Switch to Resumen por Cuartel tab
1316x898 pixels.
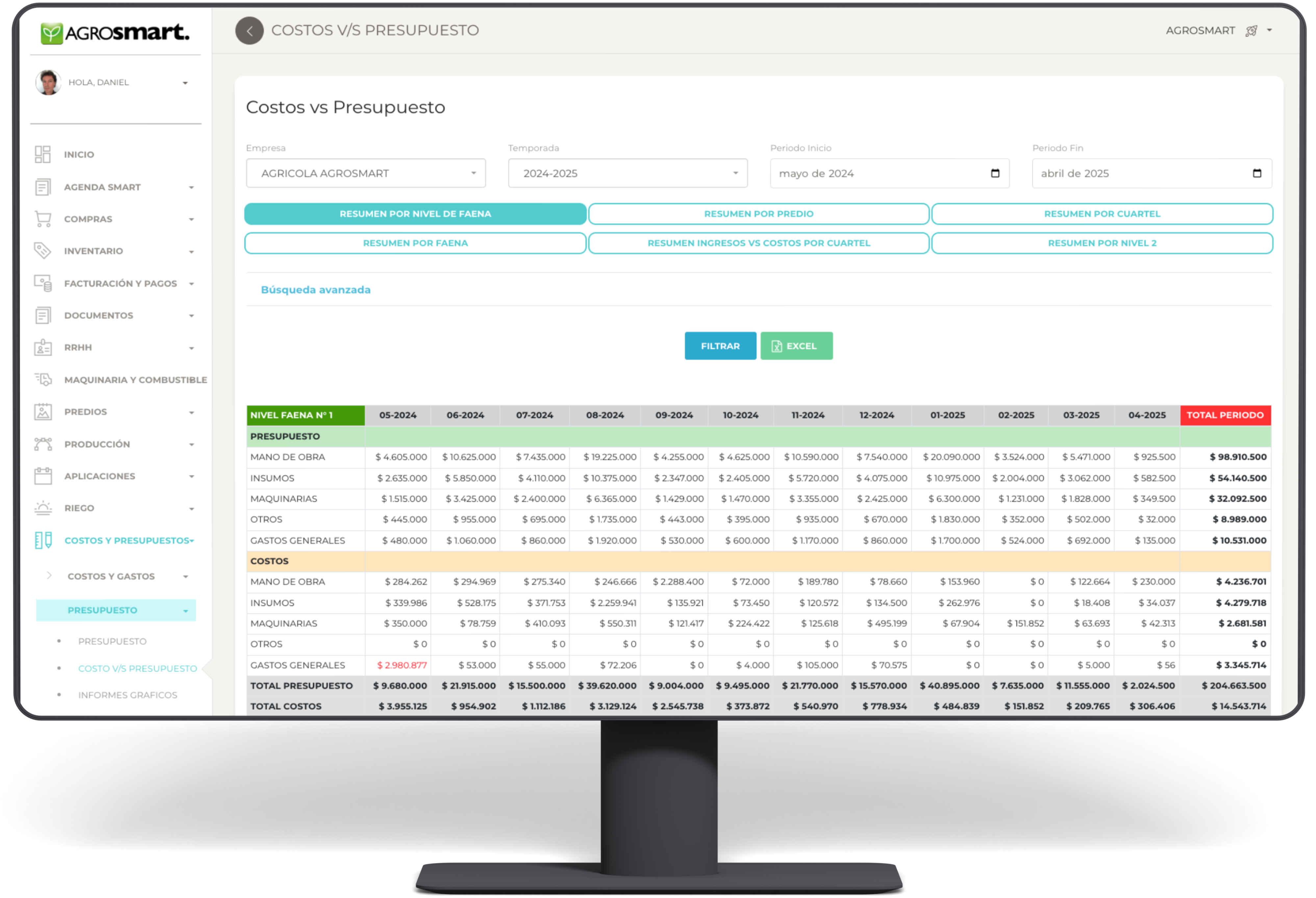click(x=1101, y=214)
